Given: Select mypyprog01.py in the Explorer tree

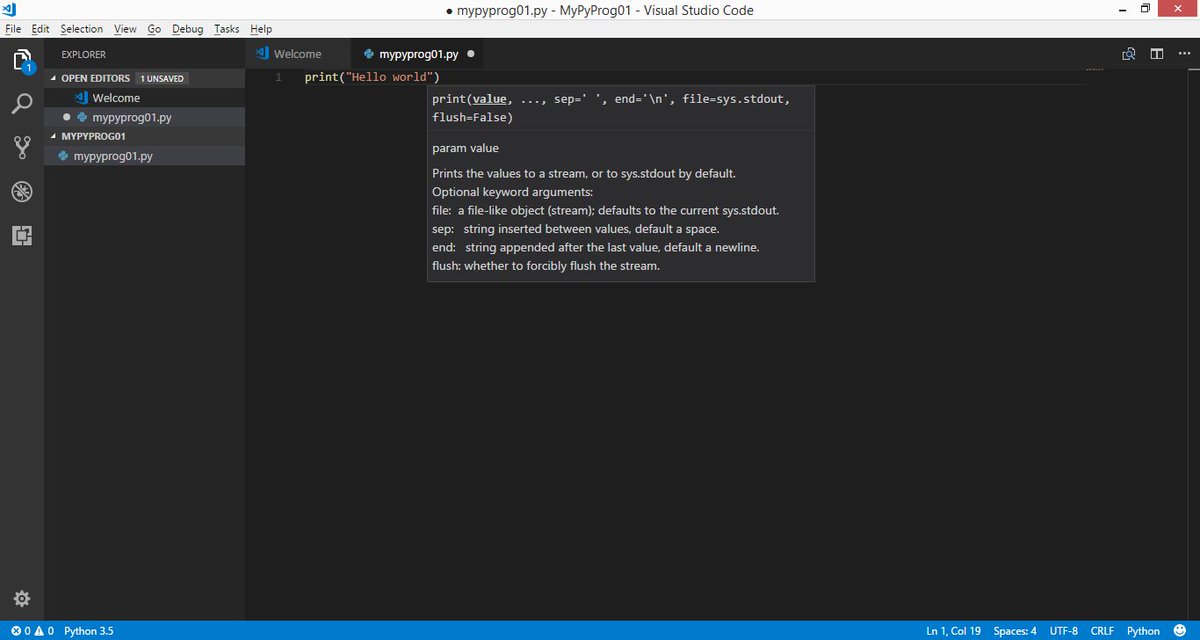Looking at the screenshot, I should 114,156.
